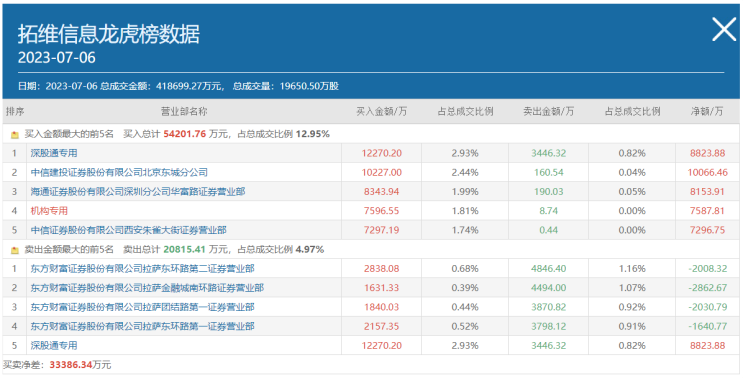Image resolution: width=743 pixels, height=379 pixels.
Task: Click the 排序 column header
Action: tap(15, 112)
